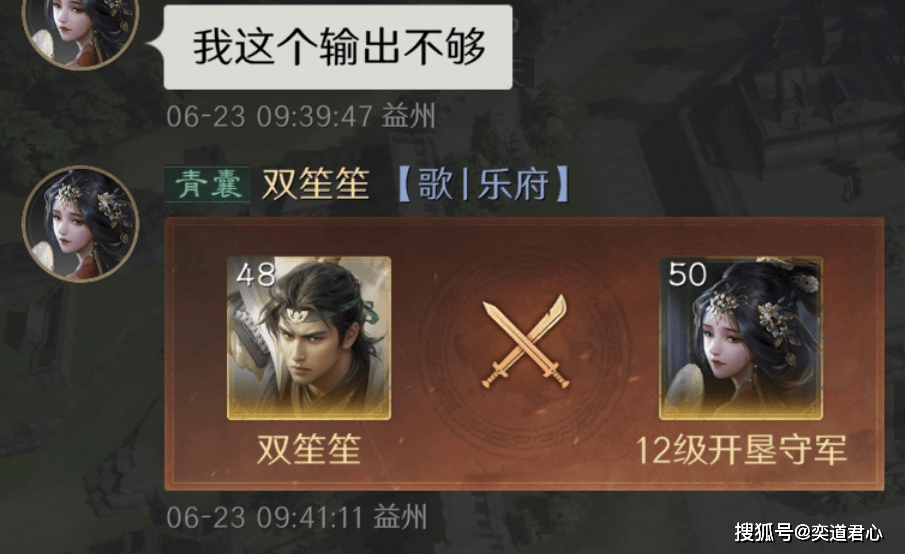
Task: Open the top sender's avatar portrait
Action: click(80, 30)
